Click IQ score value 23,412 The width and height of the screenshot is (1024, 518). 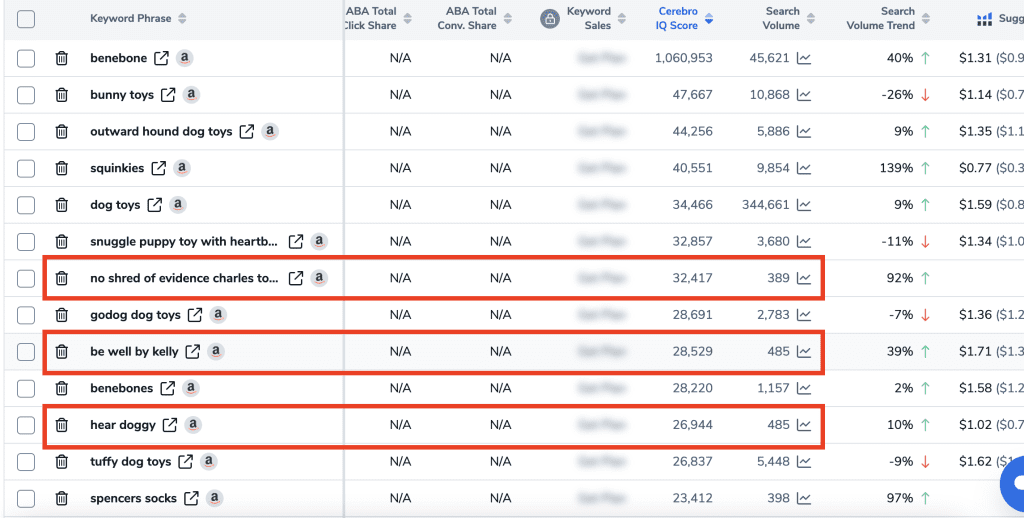coord(693,498)
